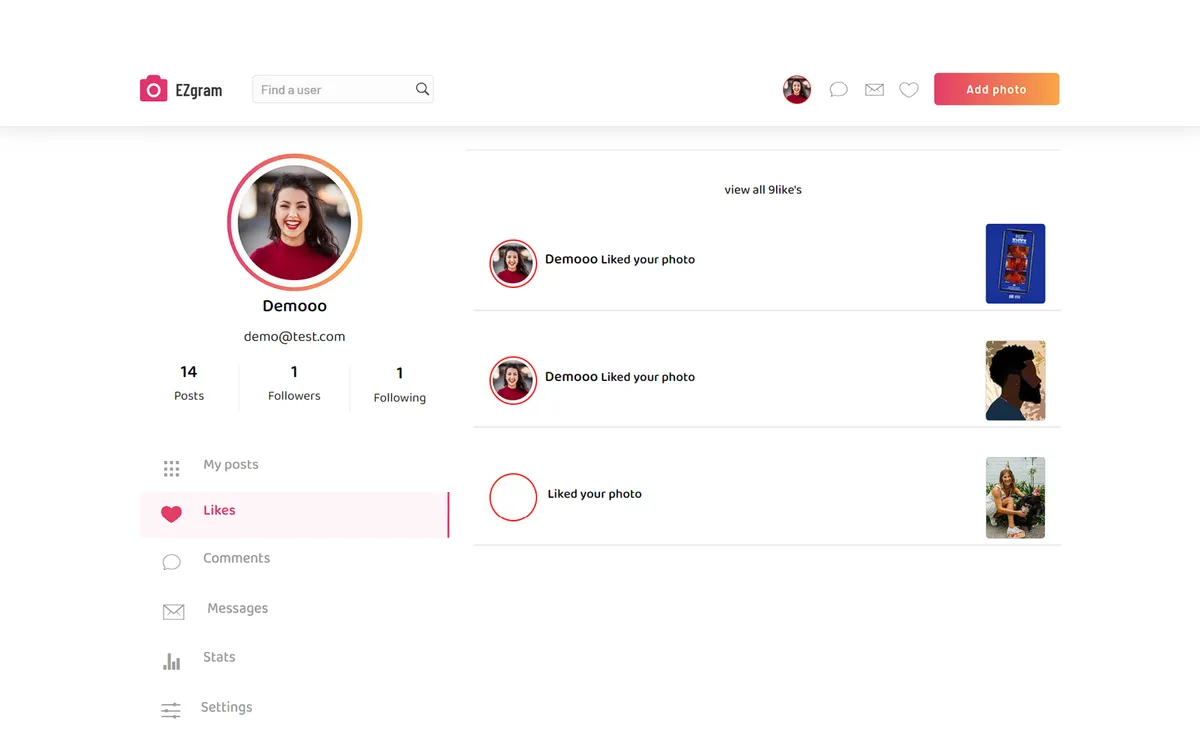Click the empty avatar circle in the last like
Screen dimensions: 1200x750
click(513, 497)
